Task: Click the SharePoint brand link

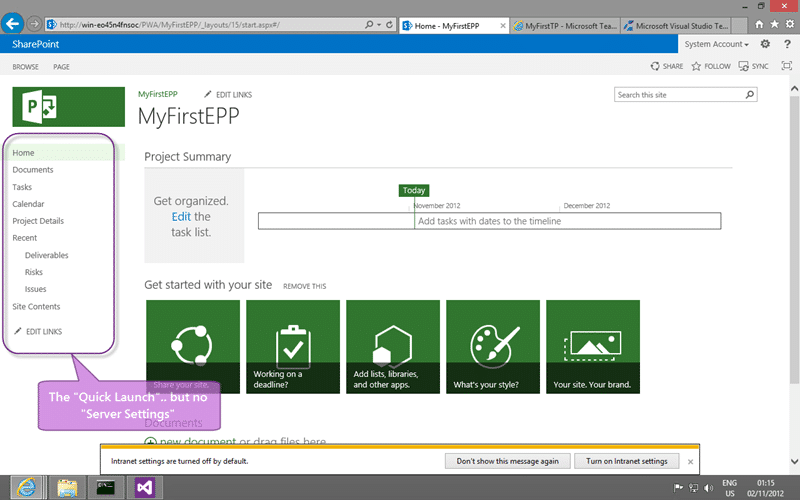Action: (x=36, y=44)
